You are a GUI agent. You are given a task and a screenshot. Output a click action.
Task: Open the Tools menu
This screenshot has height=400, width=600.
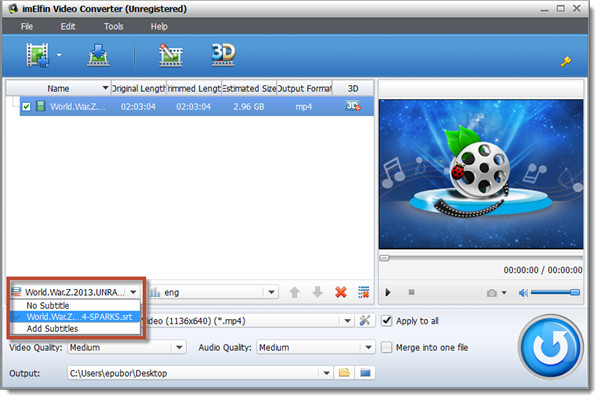pos(114,26)
